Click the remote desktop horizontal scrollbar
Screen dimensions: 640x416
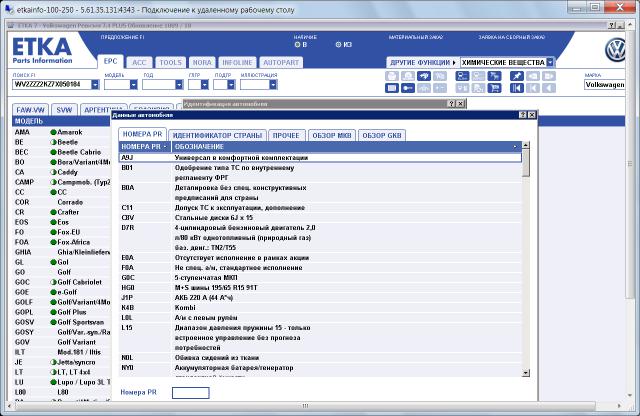coord(305,406)
